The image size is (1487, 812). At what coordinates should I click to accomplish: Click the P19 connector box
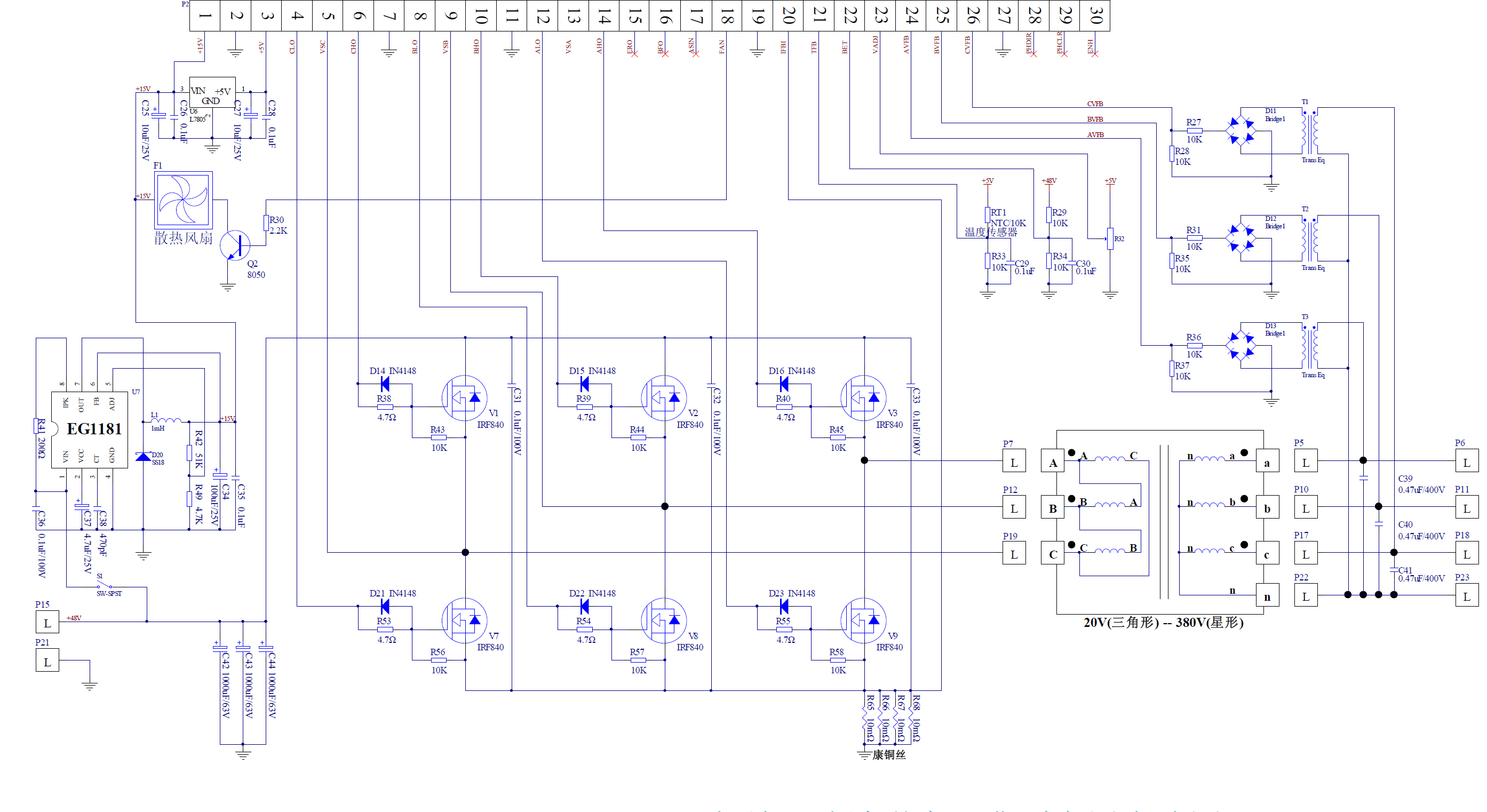click(x=1014, y=553)
